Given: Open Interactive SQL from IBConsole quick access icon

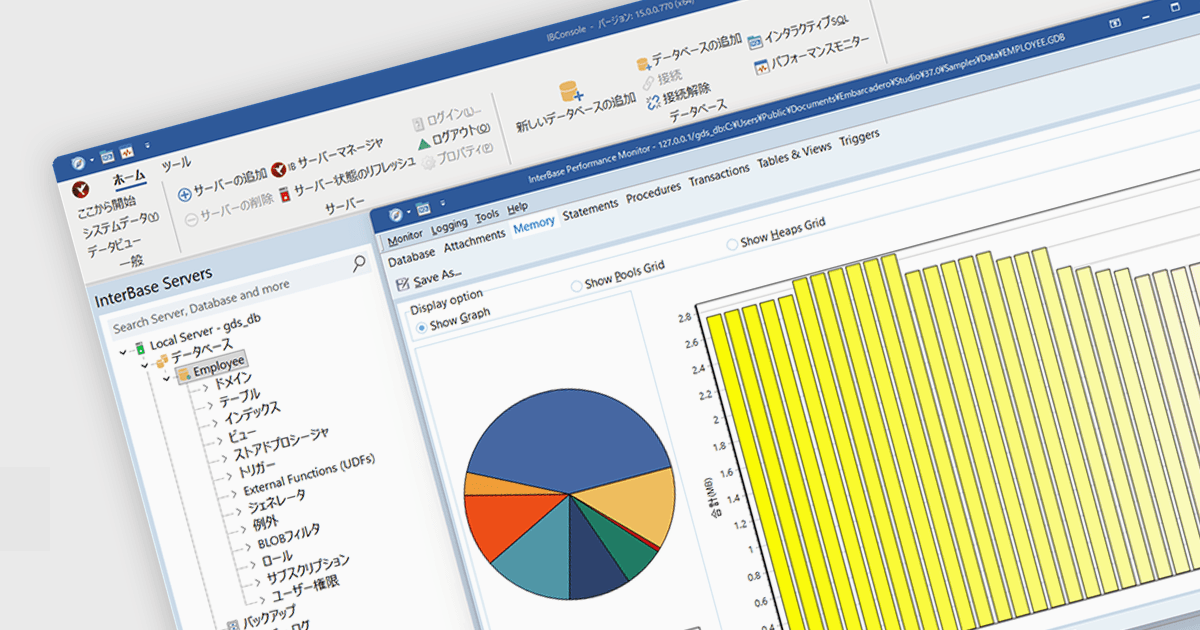Looking at the screenshot, I should tap(105, 158).
